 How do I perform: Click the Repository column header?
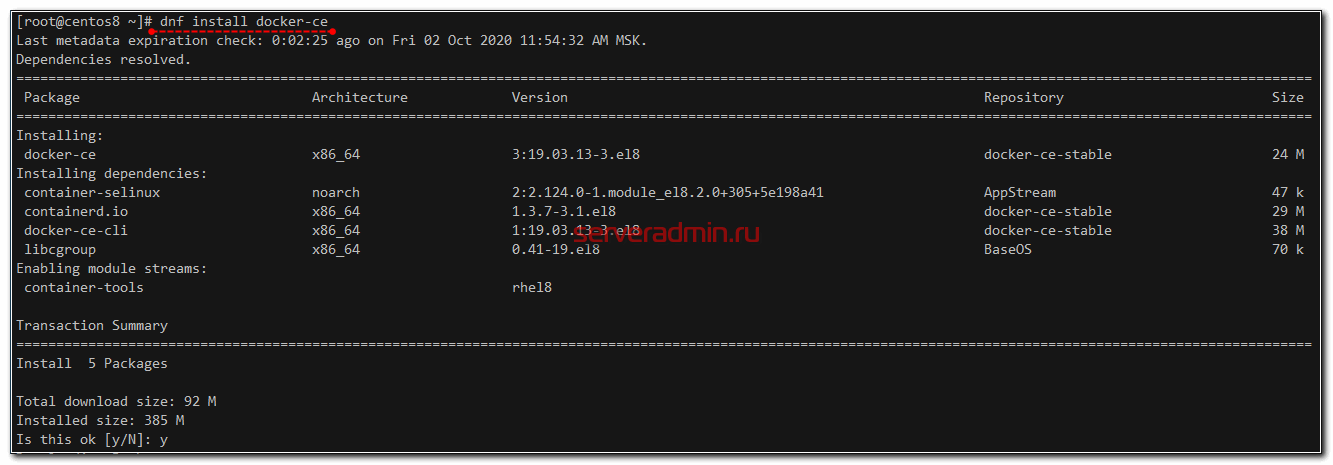point(1023,98)
